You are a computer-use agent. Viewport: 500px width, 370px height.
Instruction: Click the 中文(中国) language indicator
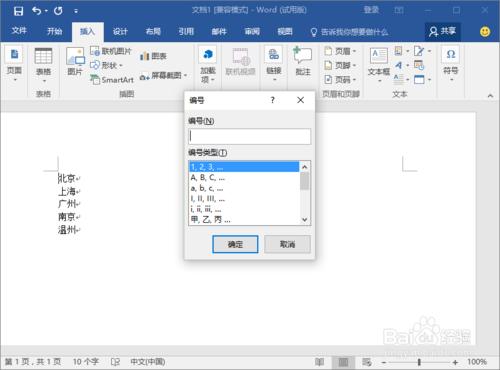click(148, 362)
